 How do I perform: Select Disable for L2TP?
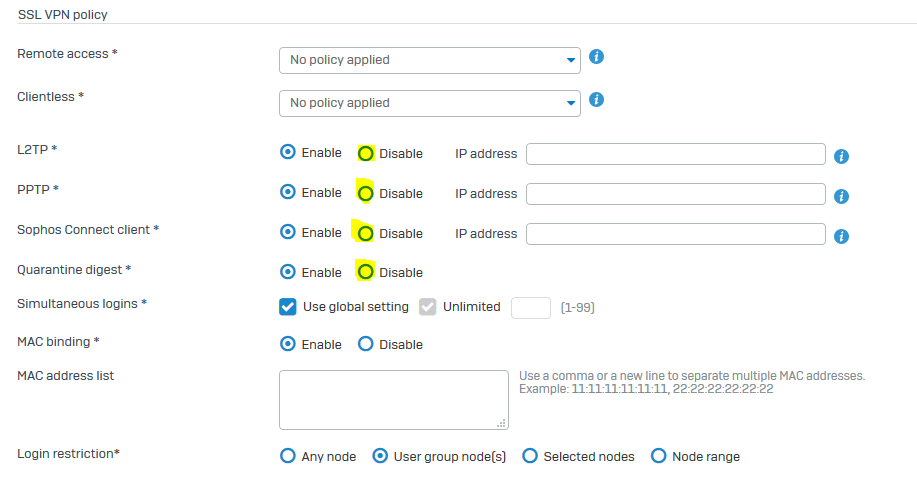coord(366,154)
